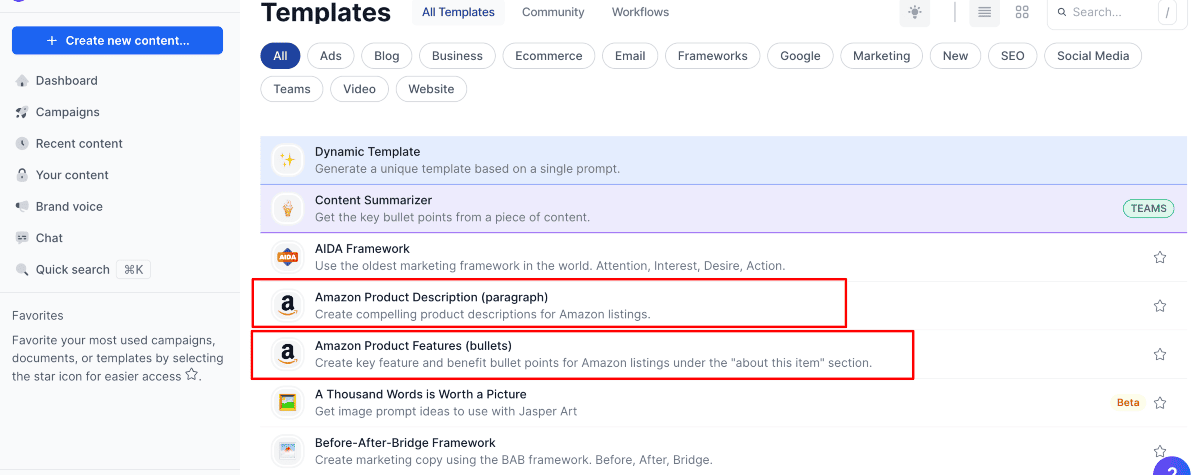The width and height of the screenshot is (1200, 475).
Task: Switch to grid view layout
Action: pos(1022,13)
